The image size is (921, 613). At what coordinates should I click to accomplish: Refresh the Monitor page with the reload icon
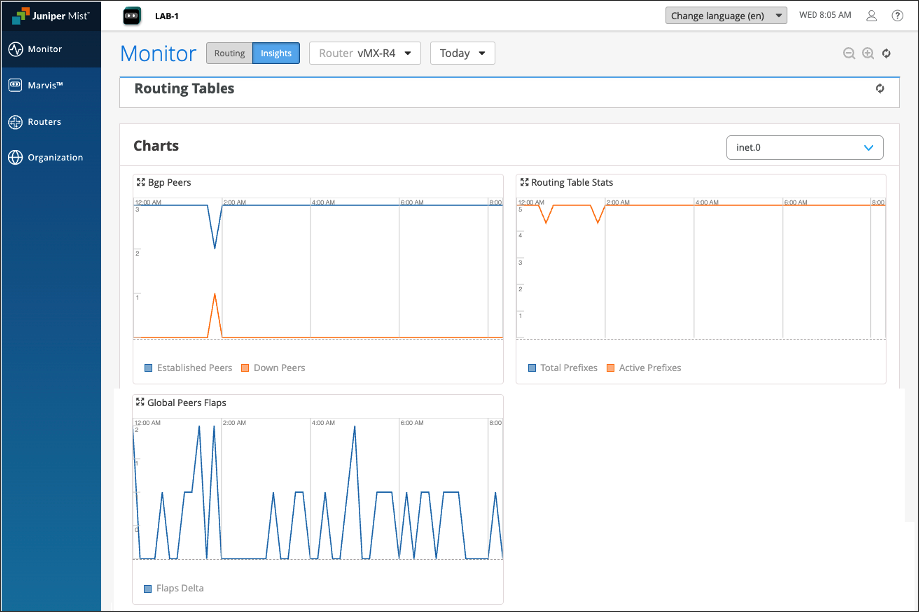(x=887, y=54)
